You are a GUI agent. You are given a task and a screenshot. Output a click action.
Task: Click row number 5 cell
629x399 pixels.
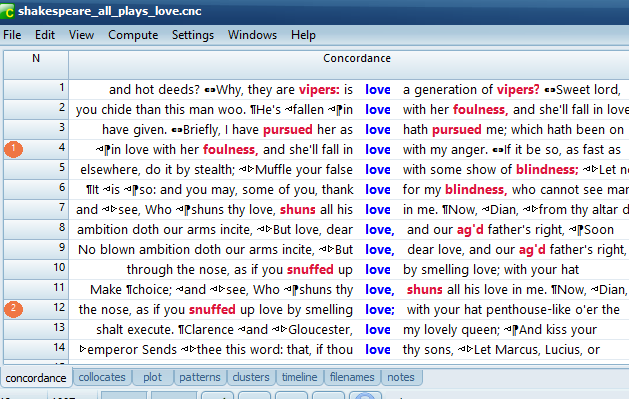pyautogui.click(x=36, y=170)
